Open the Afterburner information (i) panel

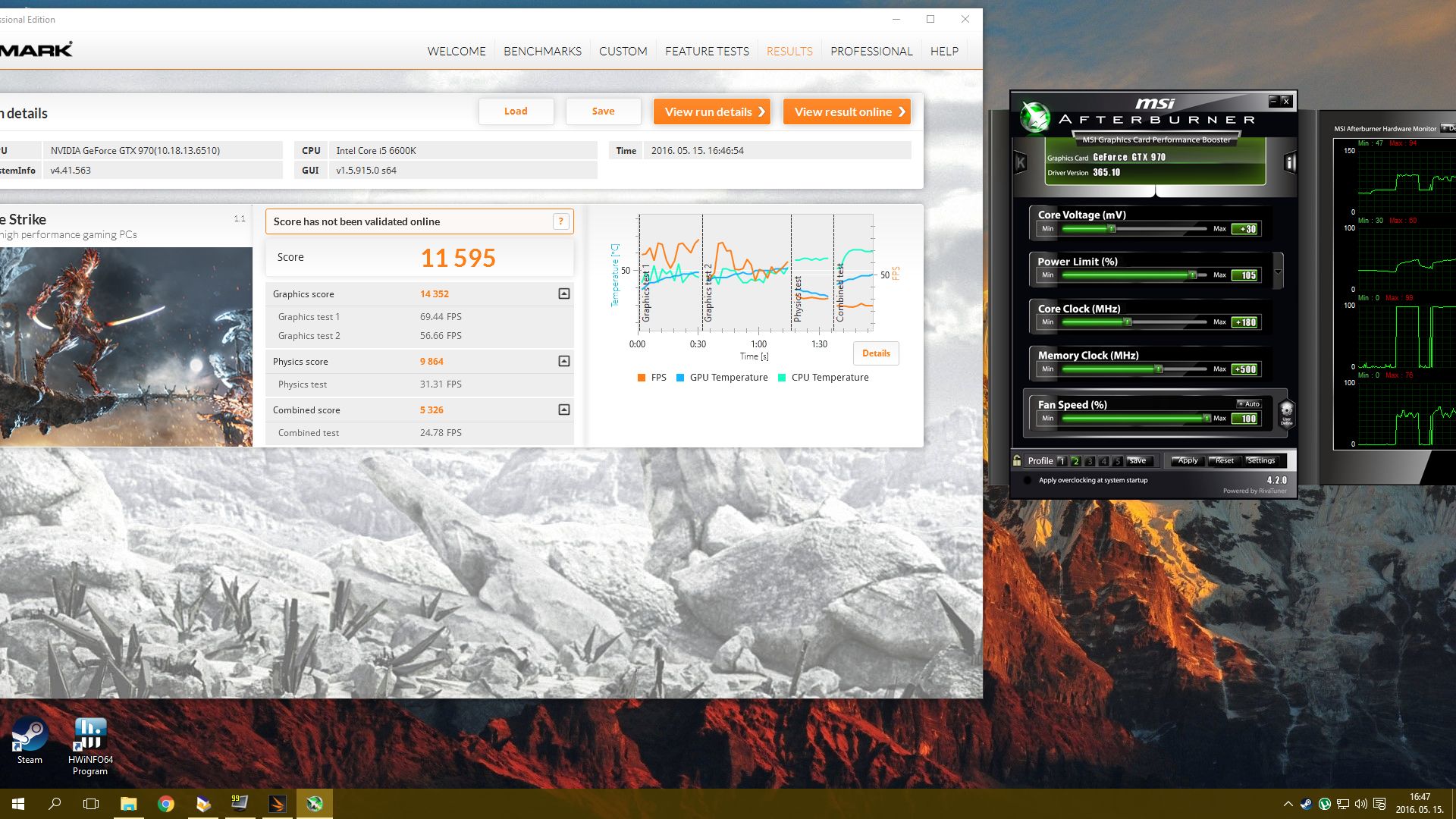[1289, 162]
